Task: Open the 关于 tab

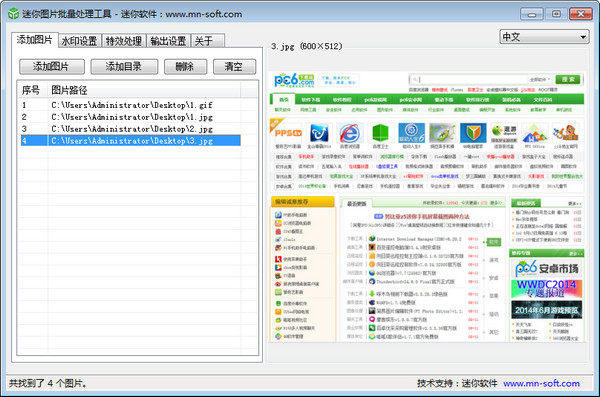Action: pos(207,41)
